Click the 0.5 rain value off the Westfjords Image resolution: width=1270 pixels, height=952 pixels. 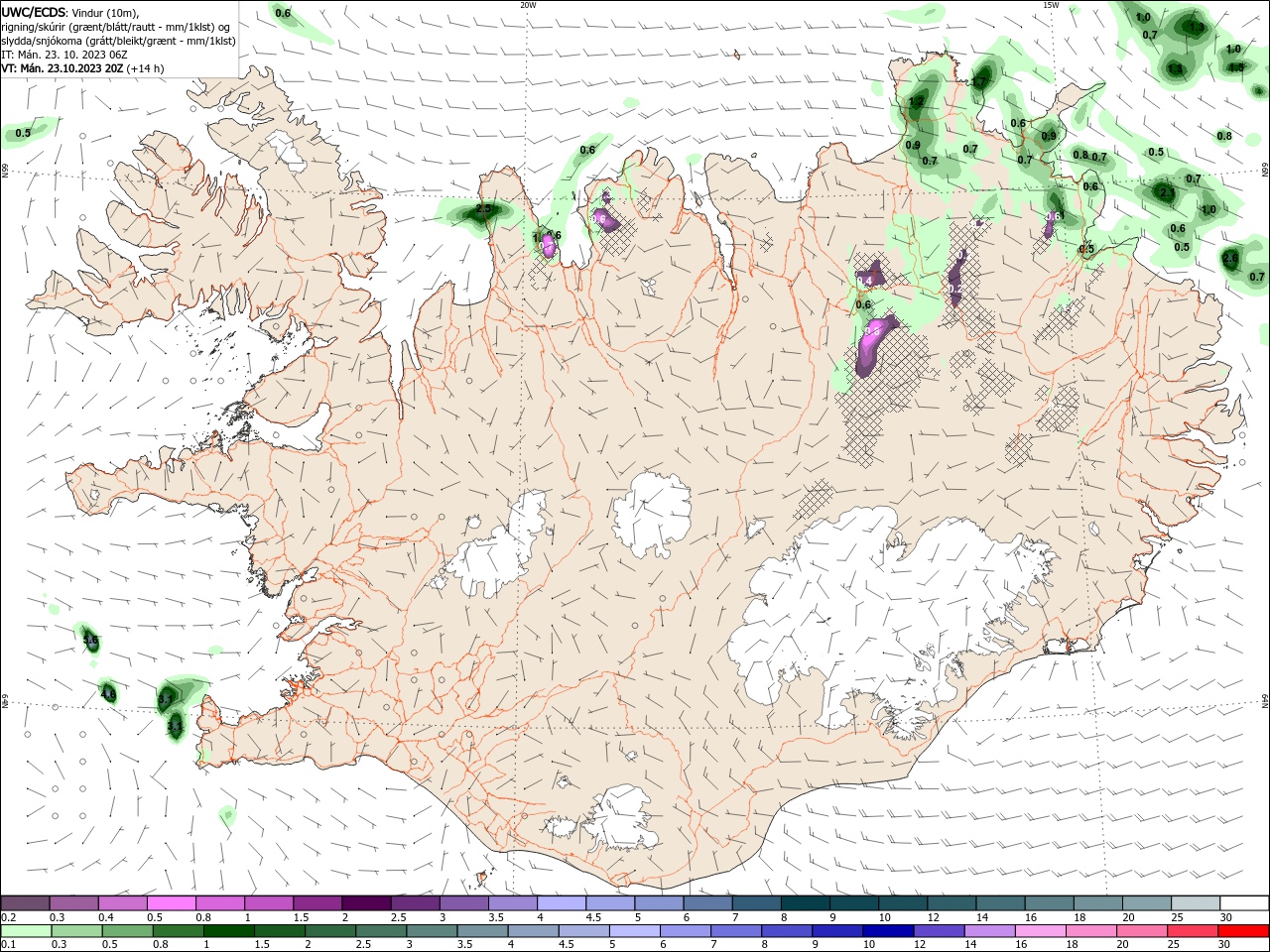click(23, 133)
